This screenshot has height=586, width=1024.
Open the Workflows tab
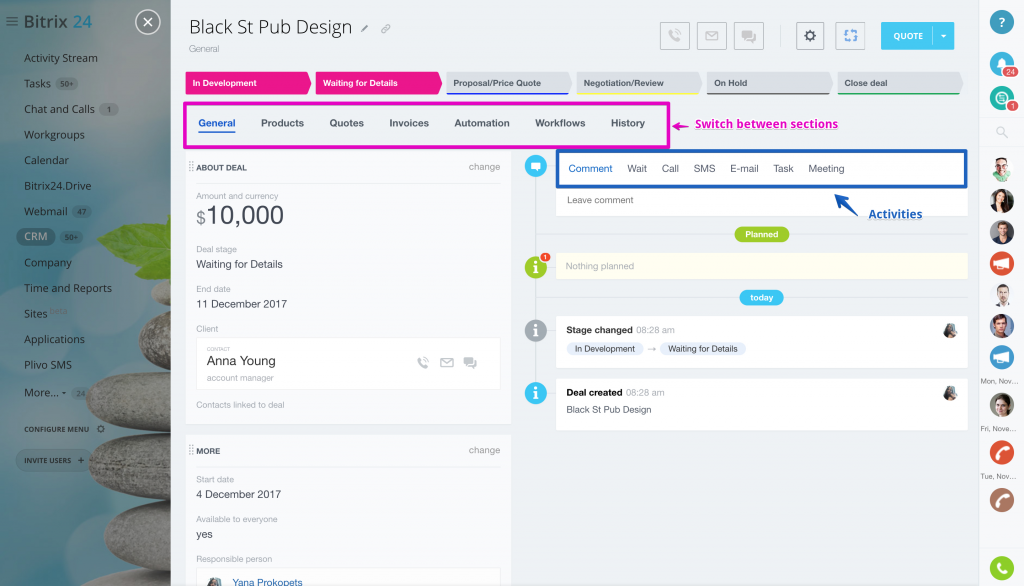coord(560,123)
